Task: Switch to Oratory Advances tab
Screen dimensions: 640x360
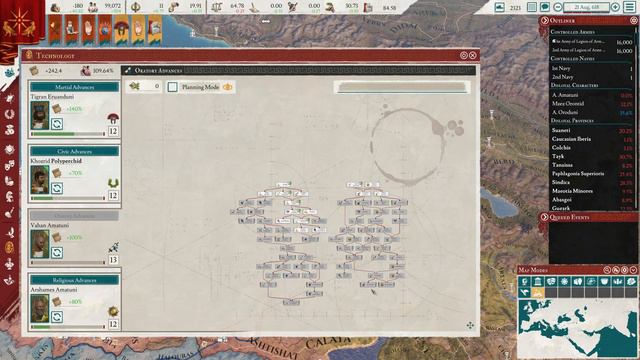Action: pos(74,216)
